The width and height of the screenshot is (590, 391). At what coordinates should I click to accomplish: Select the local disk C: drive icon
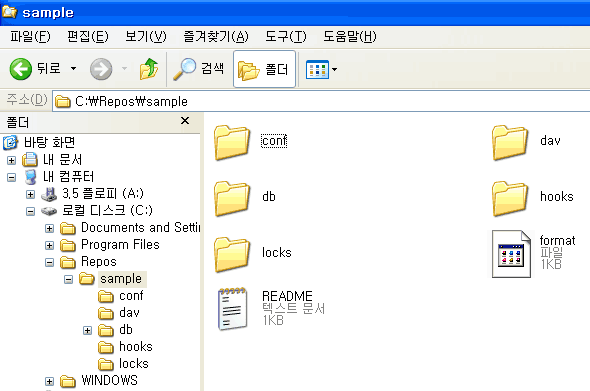point(49,211)
